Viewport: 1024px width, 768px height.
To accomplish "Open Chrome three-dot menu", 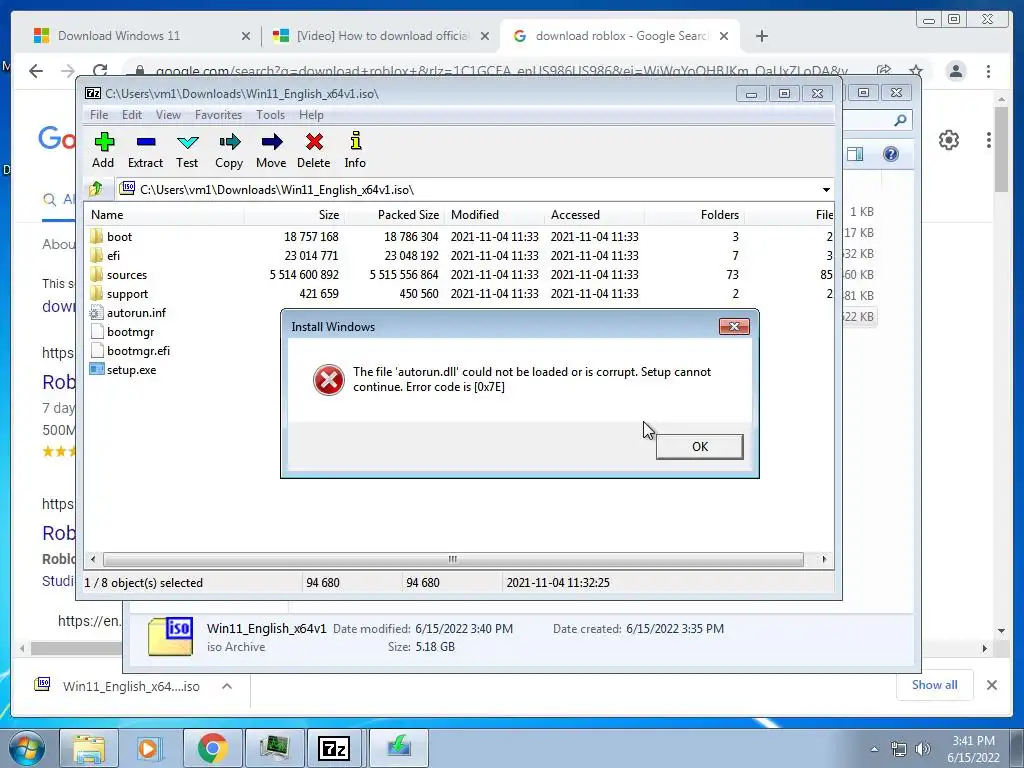I will pyautogui.click(x=988, y=71).
